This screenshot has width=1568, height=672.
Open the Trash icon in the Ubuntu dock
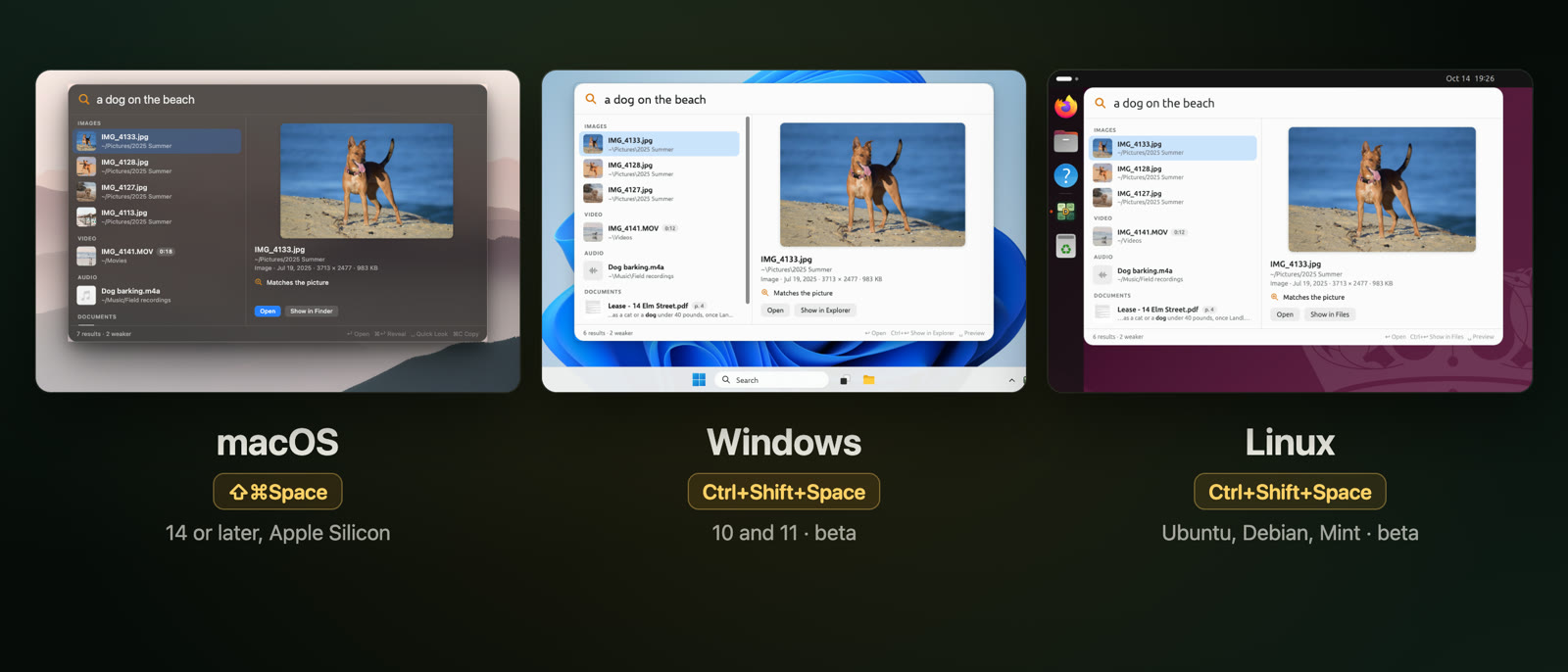(1065, 246)
